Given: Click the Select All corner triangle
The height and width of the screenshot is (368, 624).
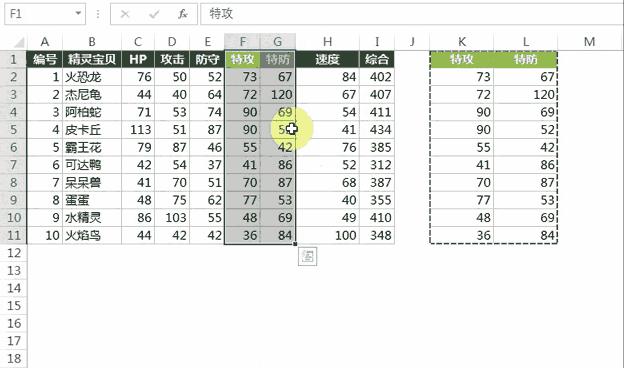Looking at the screenshot, I should point(19,42).
